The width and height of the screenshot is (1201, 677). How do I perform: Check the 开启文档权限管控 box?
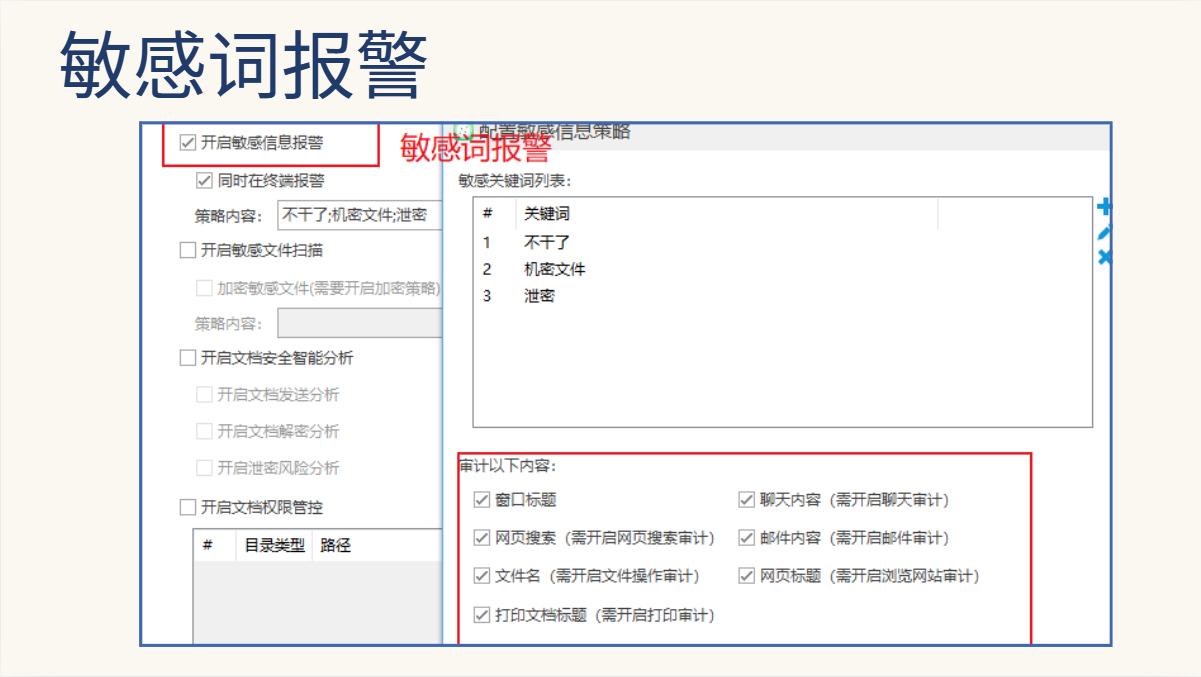tap(187, 507)
